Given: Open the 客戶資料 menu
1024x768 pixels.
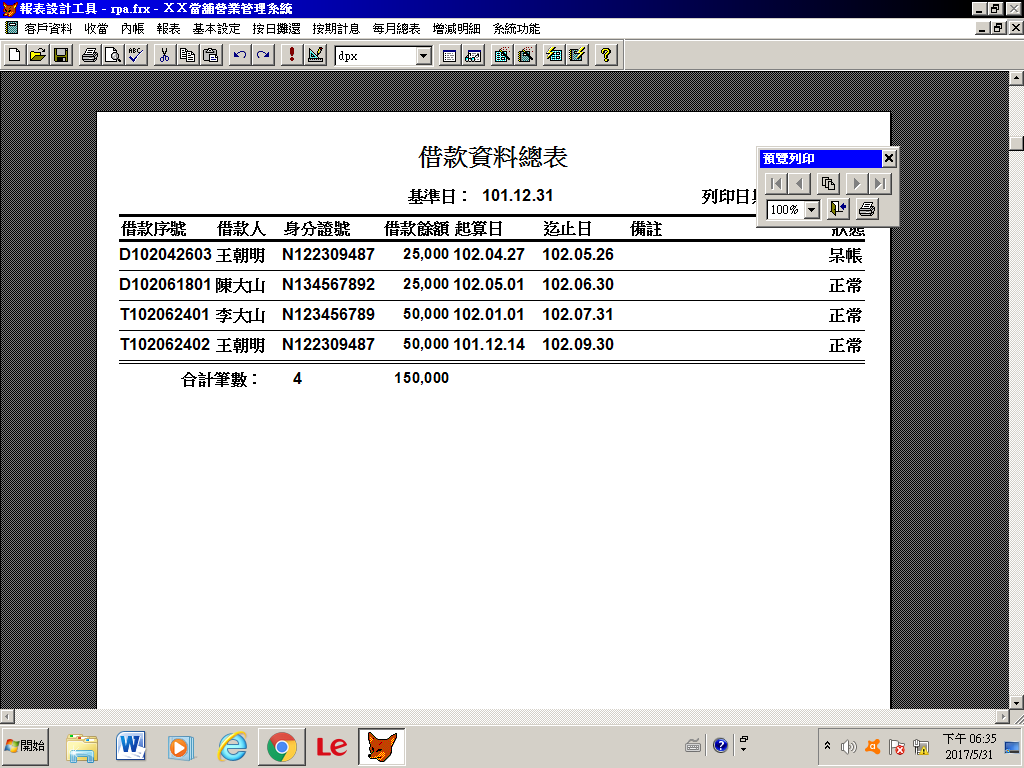Looking at the screenshot, I should (x=48, y=29).
